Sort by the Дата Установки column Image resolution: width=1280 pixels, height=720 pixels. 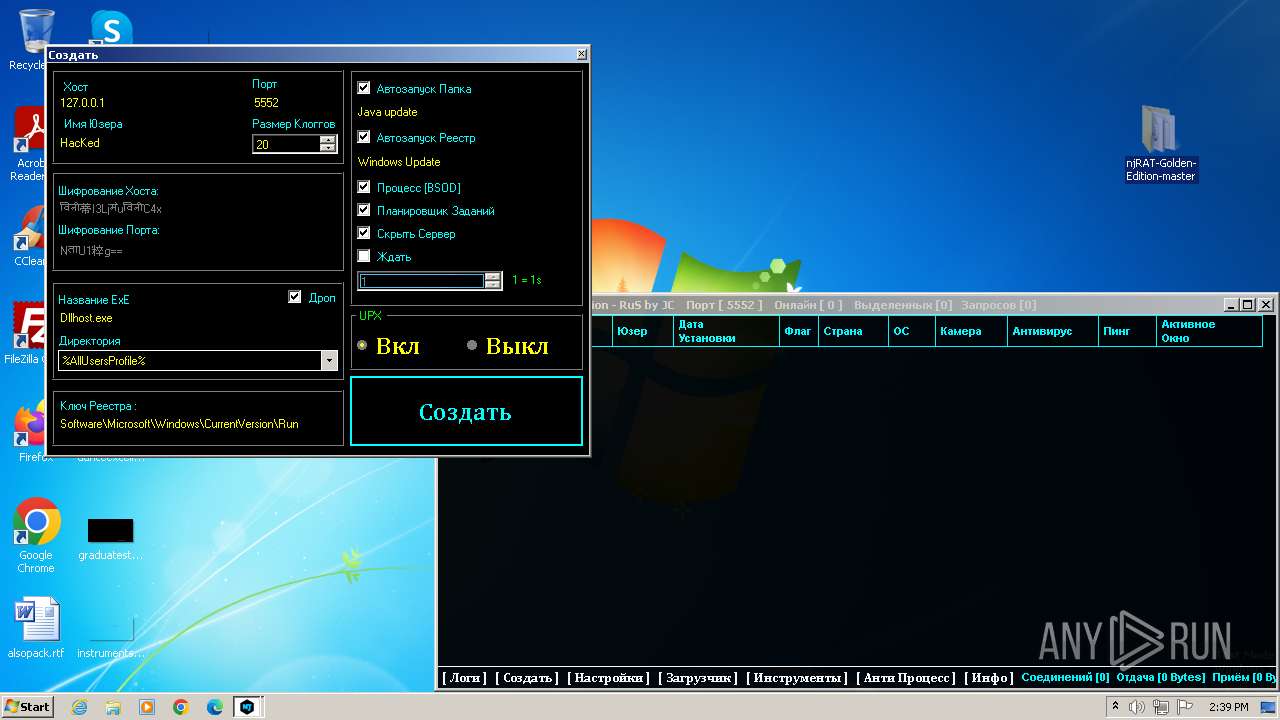(725, 331)
